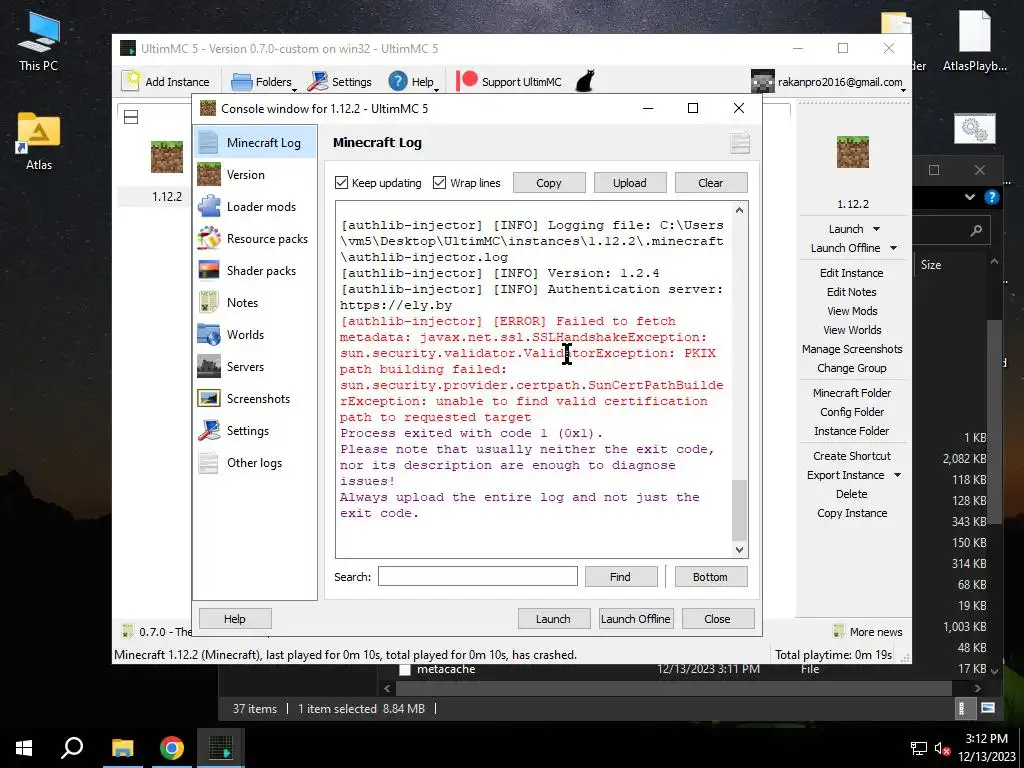
Task: Open the Folders dropdown in the toolbar
Action: pos(263,82)
